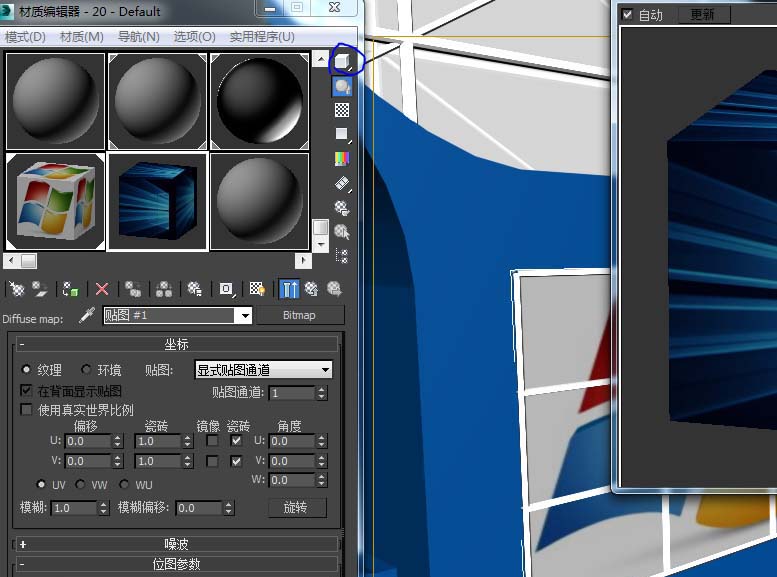This screenshot has width=777, height=577.
Task: Click the Assign Material to Selection icon
Action: tap(70, 289)
